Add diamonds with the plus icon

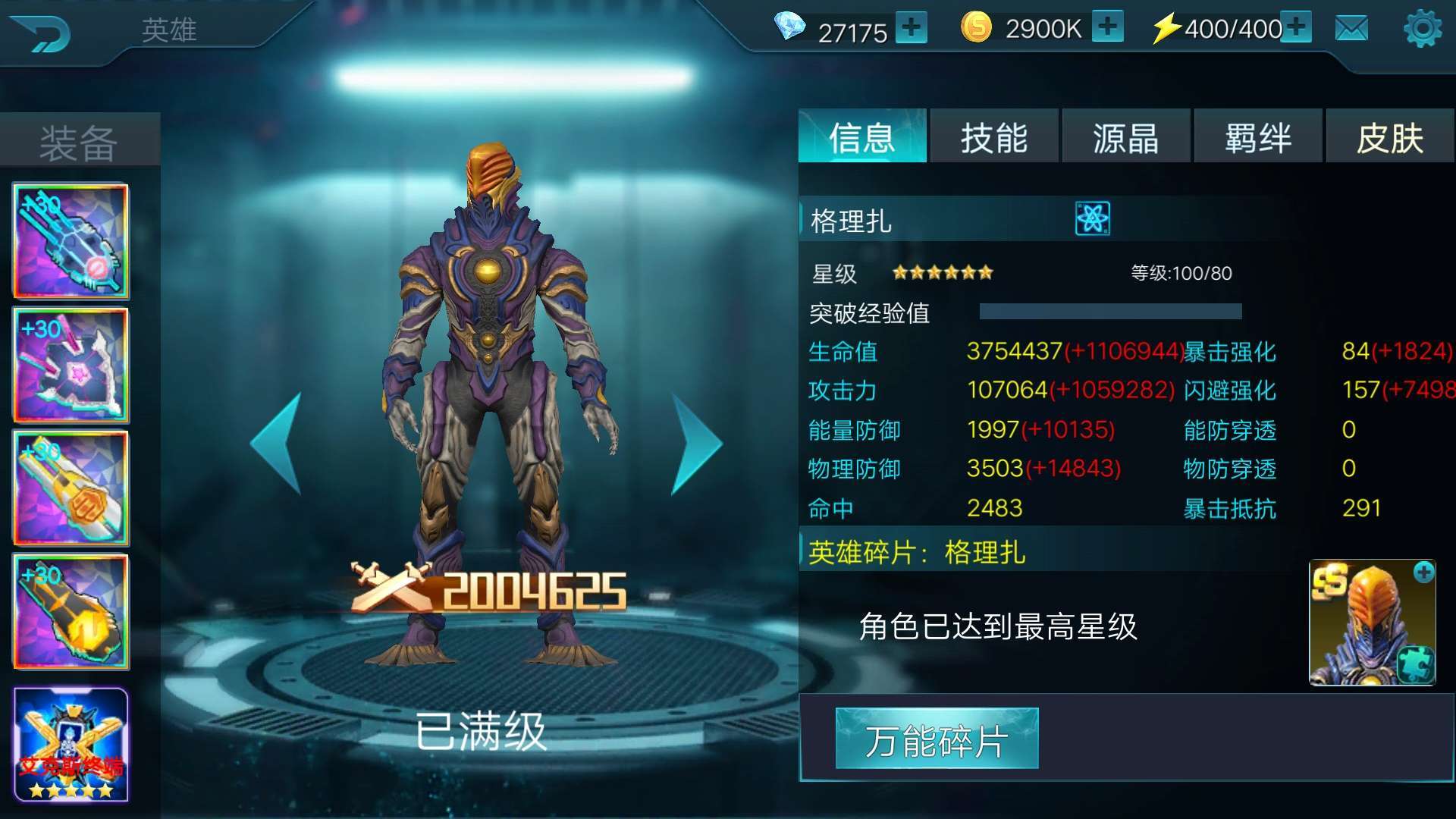tap(911, 28)
